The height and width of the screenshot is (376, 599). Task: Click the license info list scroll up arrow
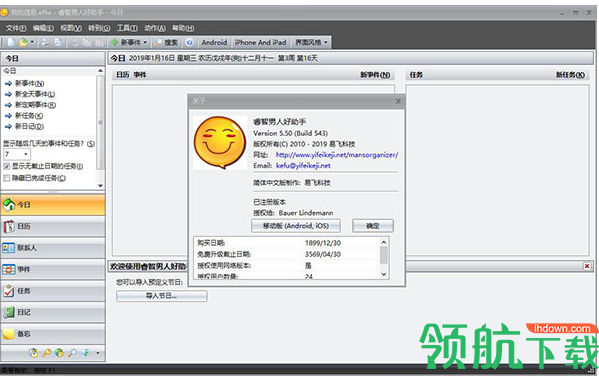(x=384, y=242)
